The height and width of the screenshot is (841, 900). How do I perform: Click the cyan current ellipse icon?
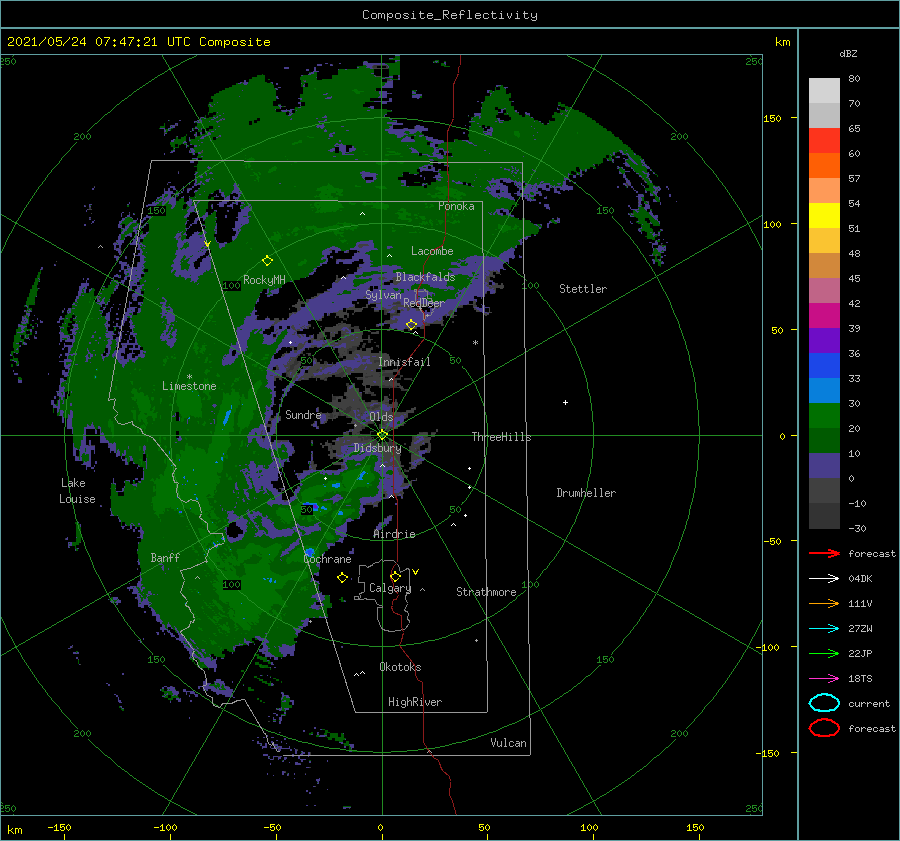click(x=824, y=703)
